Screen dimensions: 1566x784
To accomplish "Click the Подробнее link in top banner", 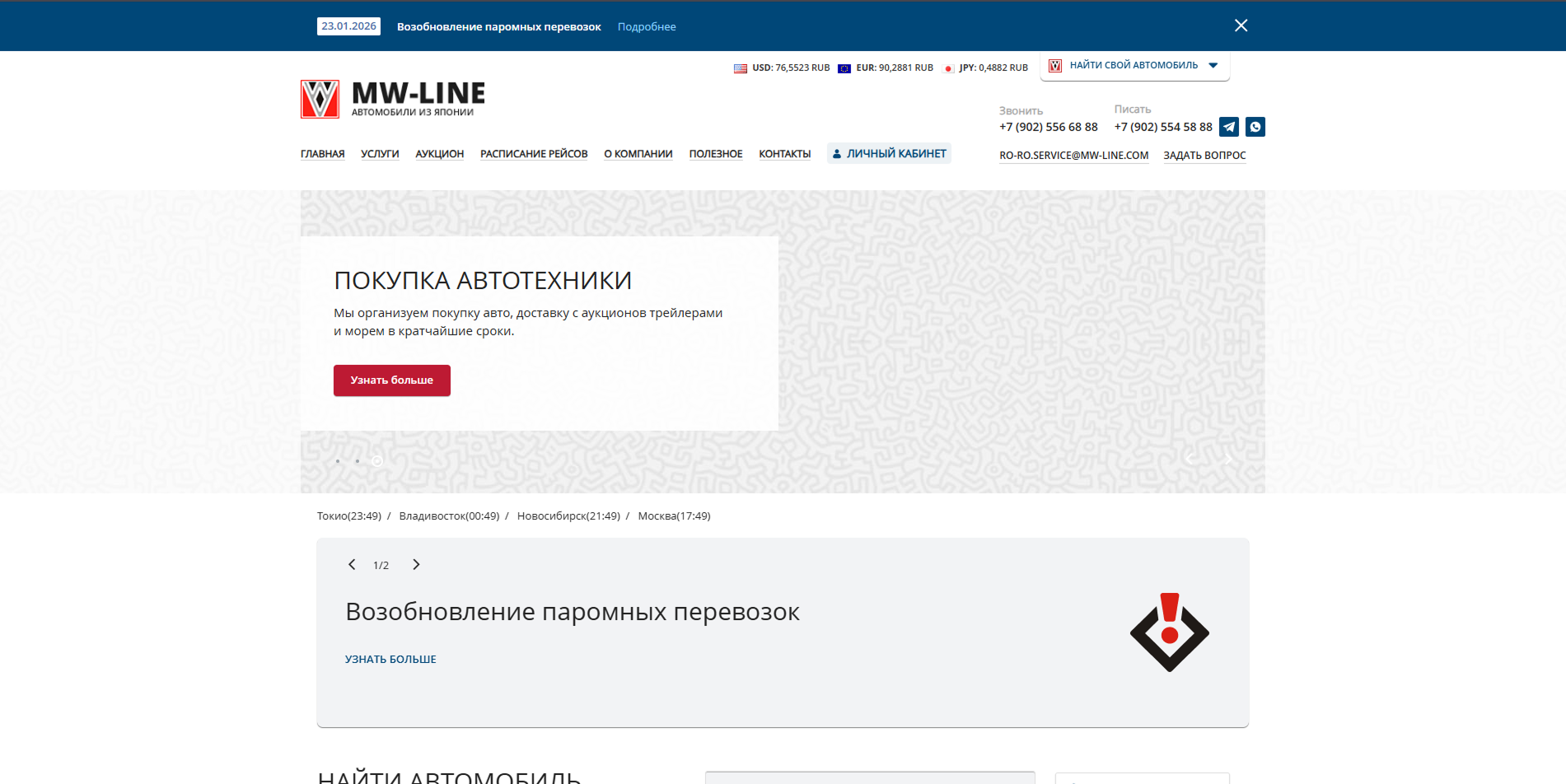I will pos(646,26).
